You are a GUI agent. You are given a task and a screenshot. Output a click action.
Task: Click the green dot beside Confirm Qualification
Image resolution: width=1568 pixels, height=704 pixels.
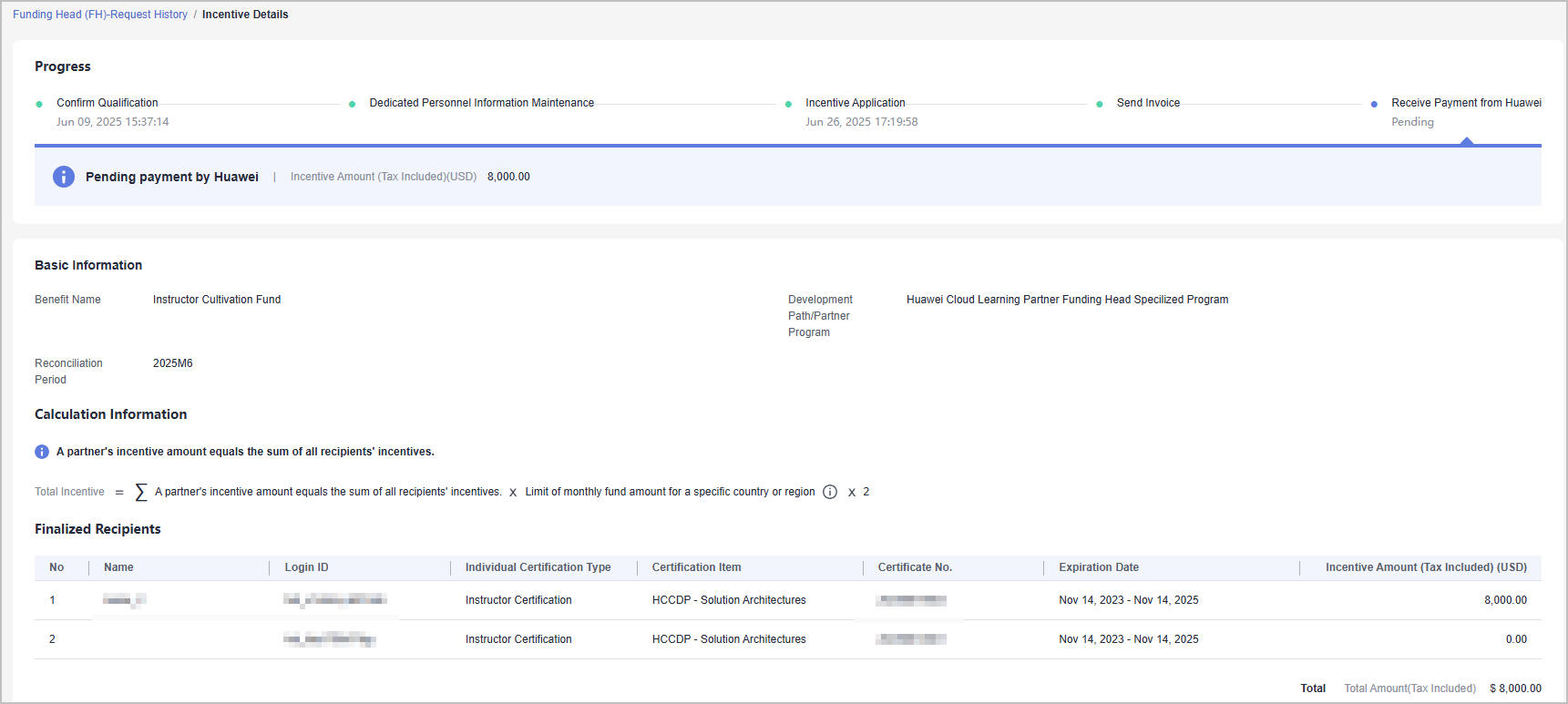(x=39, y=104)
